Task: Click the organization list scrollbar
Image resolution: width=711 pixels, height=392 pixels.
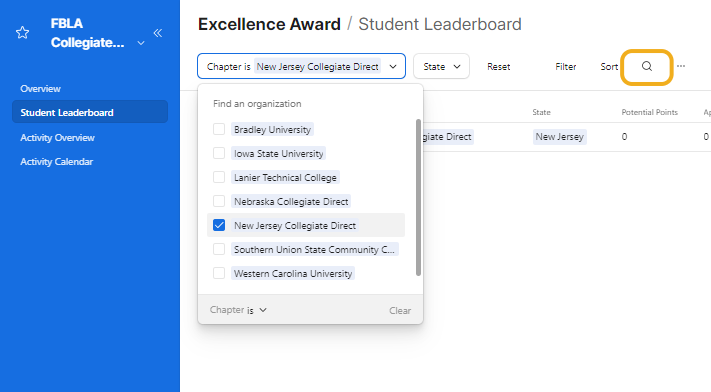Action: pos(418,197)
